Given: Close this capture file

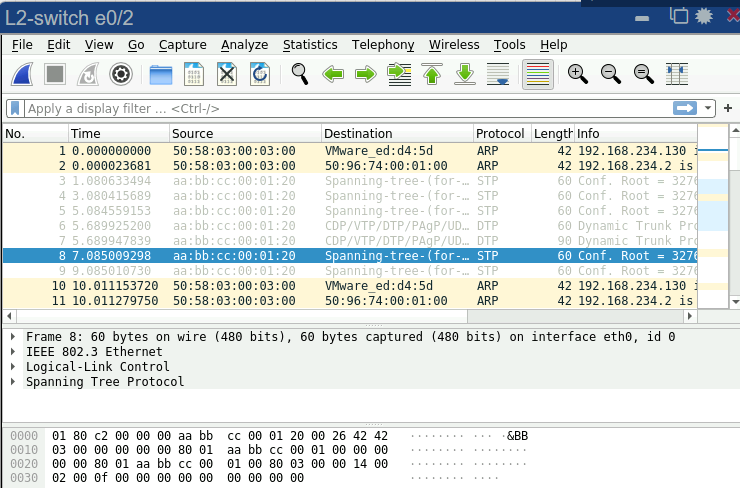Looking at the screenshot, I should 227,74.
